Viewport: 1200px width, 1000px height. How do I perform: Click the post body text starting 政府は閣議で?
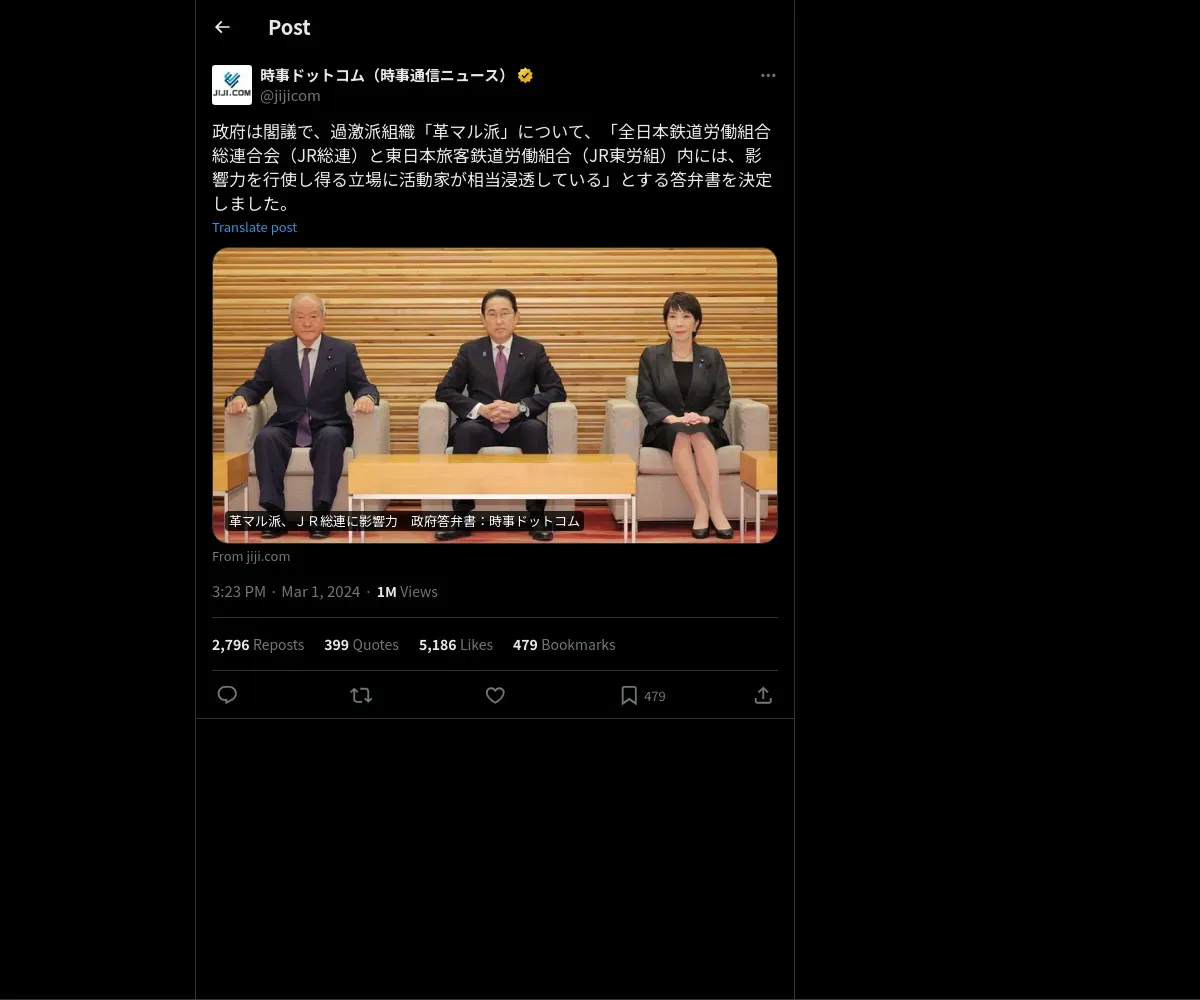[492, 167]
